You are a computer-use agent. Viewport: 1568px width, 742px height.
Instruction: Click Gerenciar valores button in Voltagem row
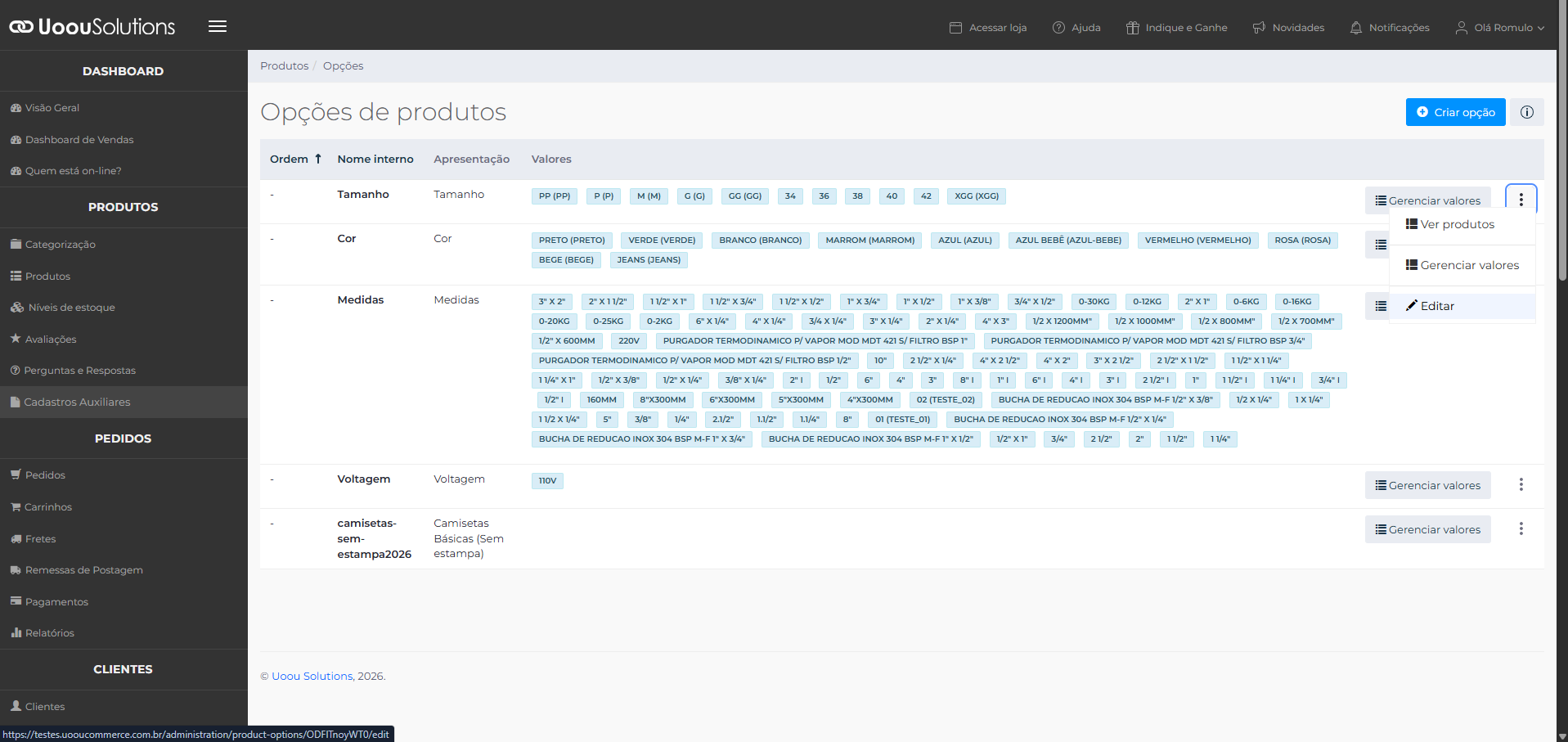coord(1427,485)
